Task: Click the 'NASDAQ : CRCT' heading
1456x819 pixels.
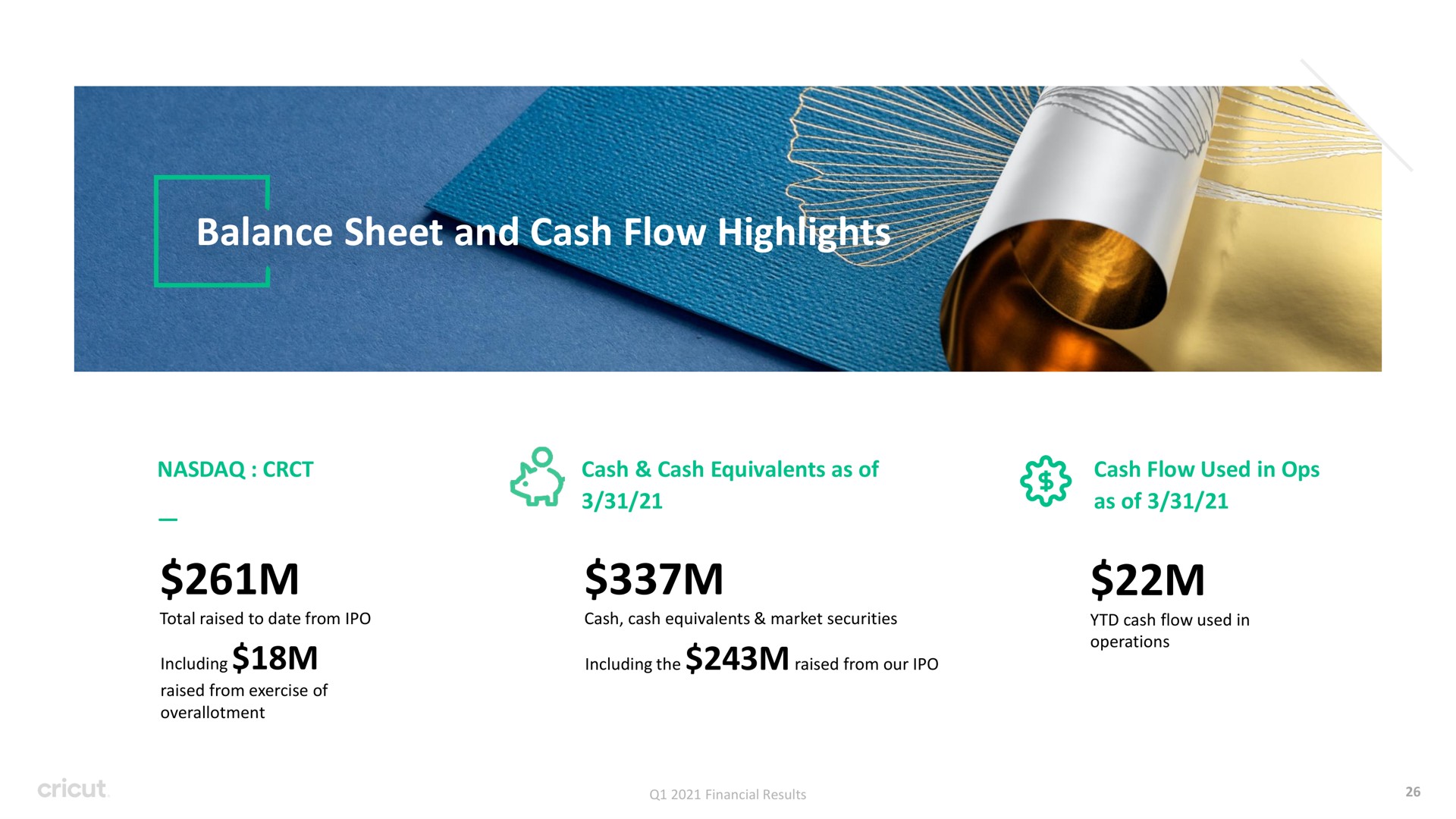Action: pyautogui.click(x=235, y=469)
